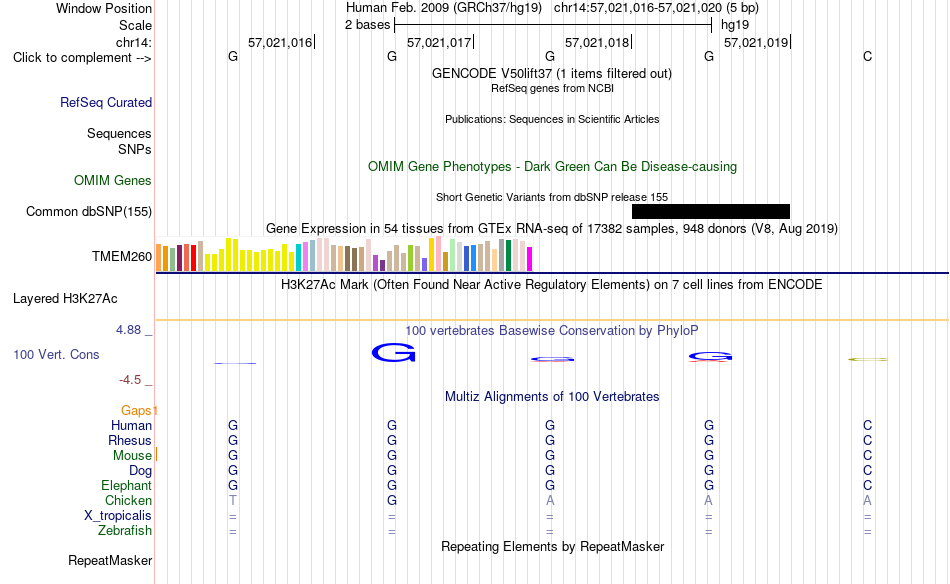Select the black dbSNP variant item
The width and height of the screenshot is (950, 584).
pos(711,211)
